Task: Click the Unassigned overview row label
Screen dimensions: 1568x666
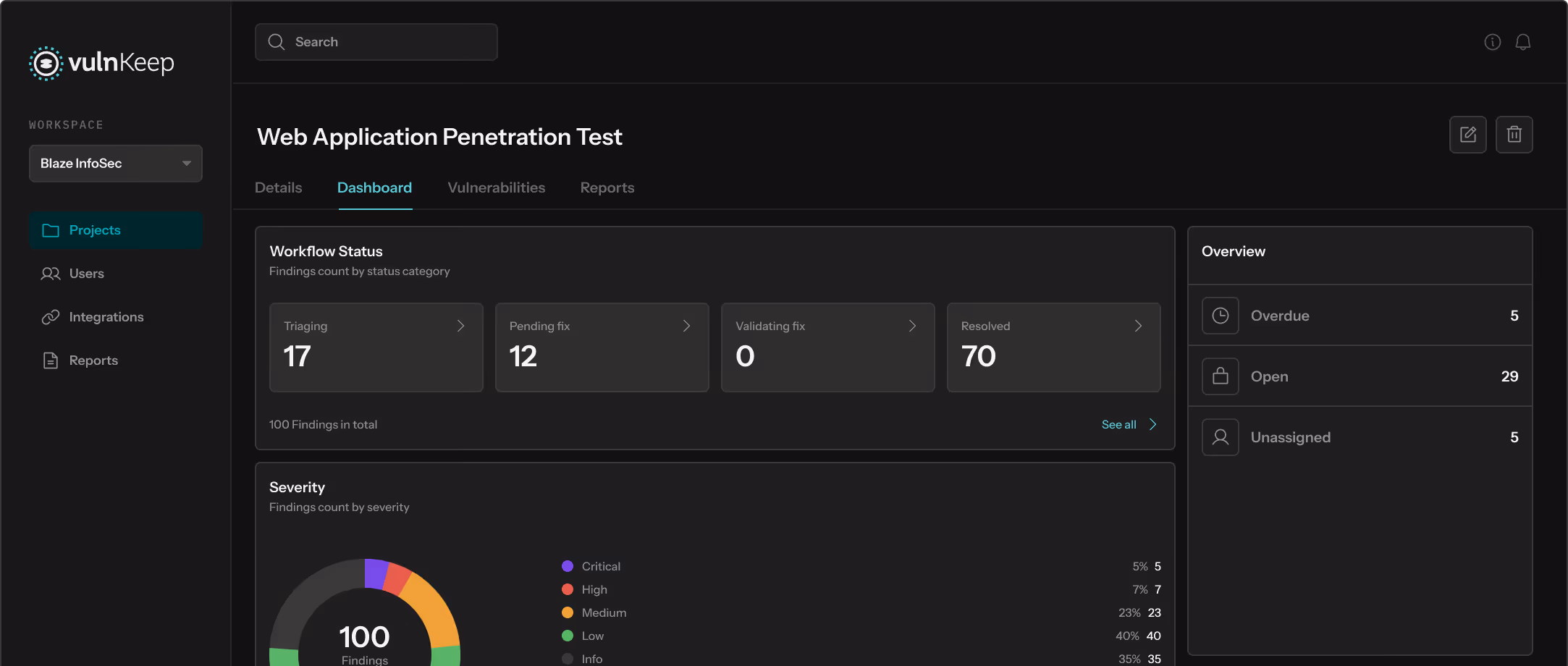Action: click(1291, 437)
